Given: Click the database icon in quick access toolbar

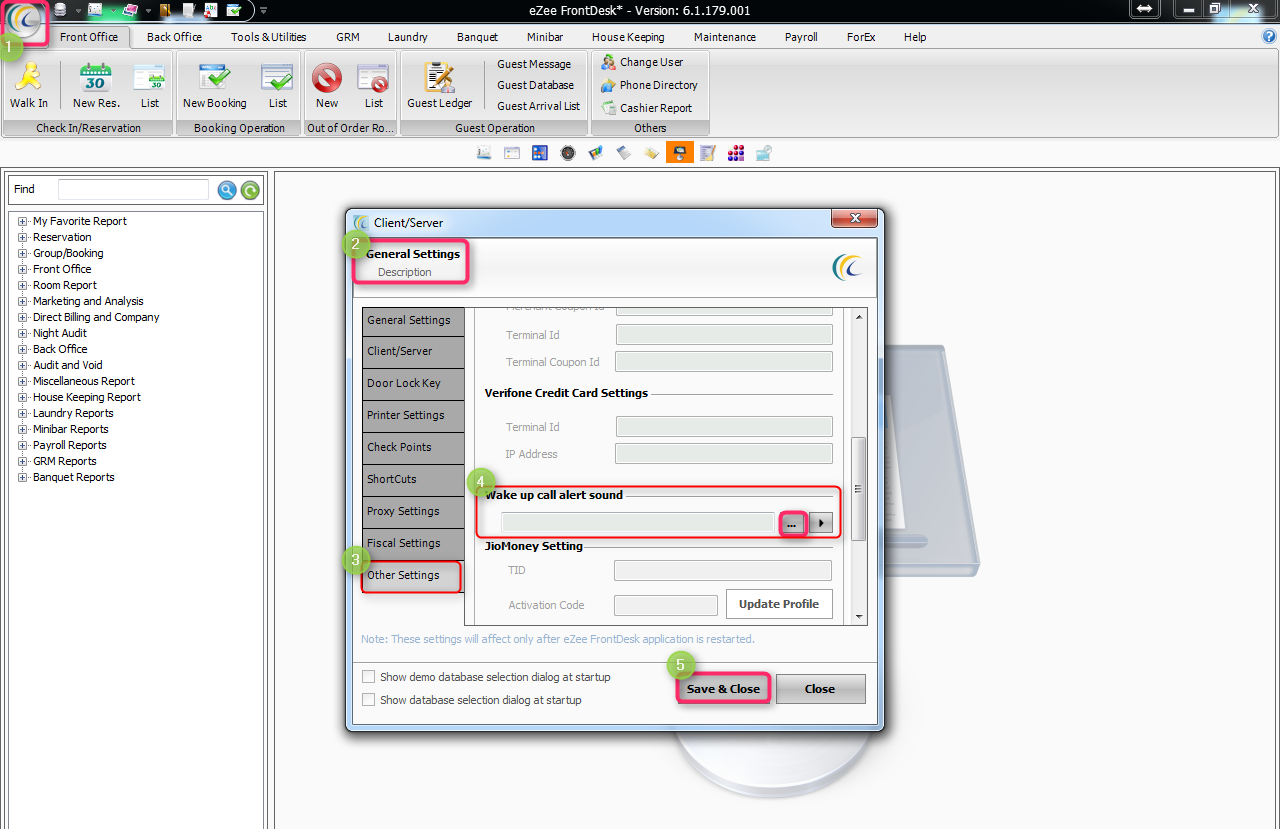Looking at the screenshot, I should click(61, 10).
